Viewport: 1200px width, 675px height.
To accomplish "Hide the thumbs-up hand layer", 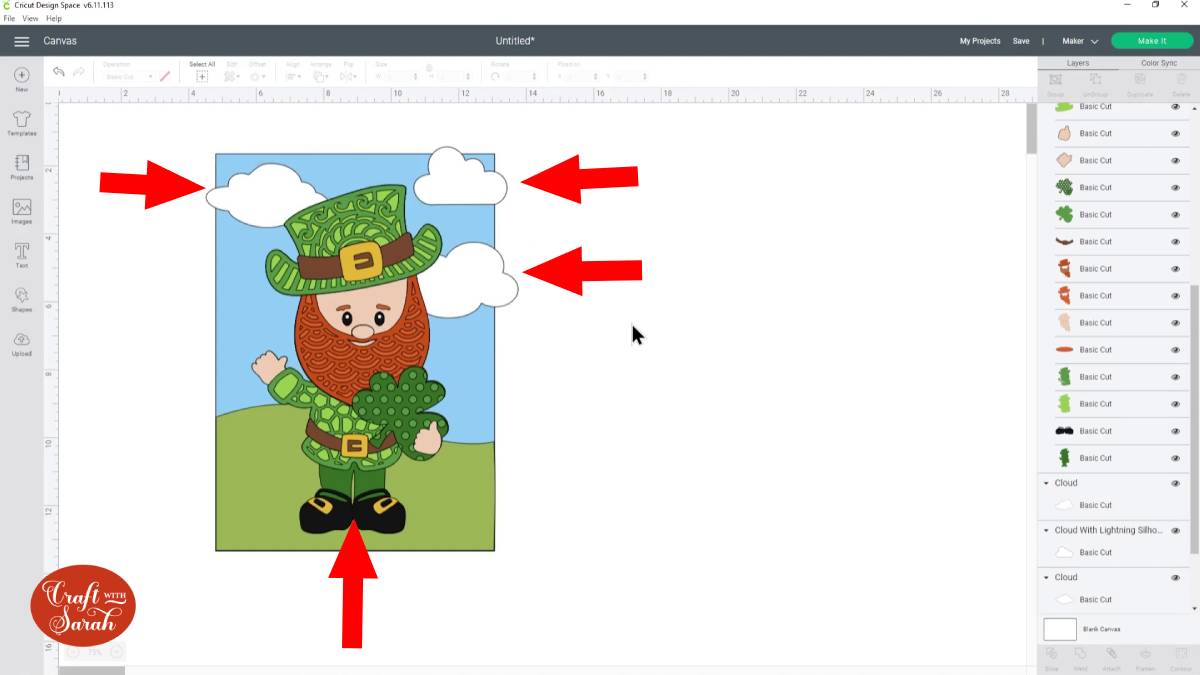I will coord(1175,133).
